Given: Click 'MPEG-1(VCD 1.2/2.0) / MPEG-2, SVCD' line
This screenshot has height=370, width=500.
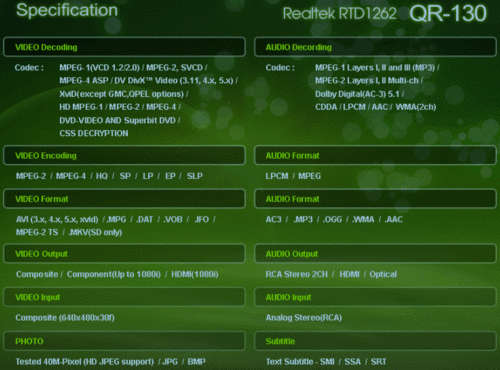Looking at the screenshot, I should [133, 68].
